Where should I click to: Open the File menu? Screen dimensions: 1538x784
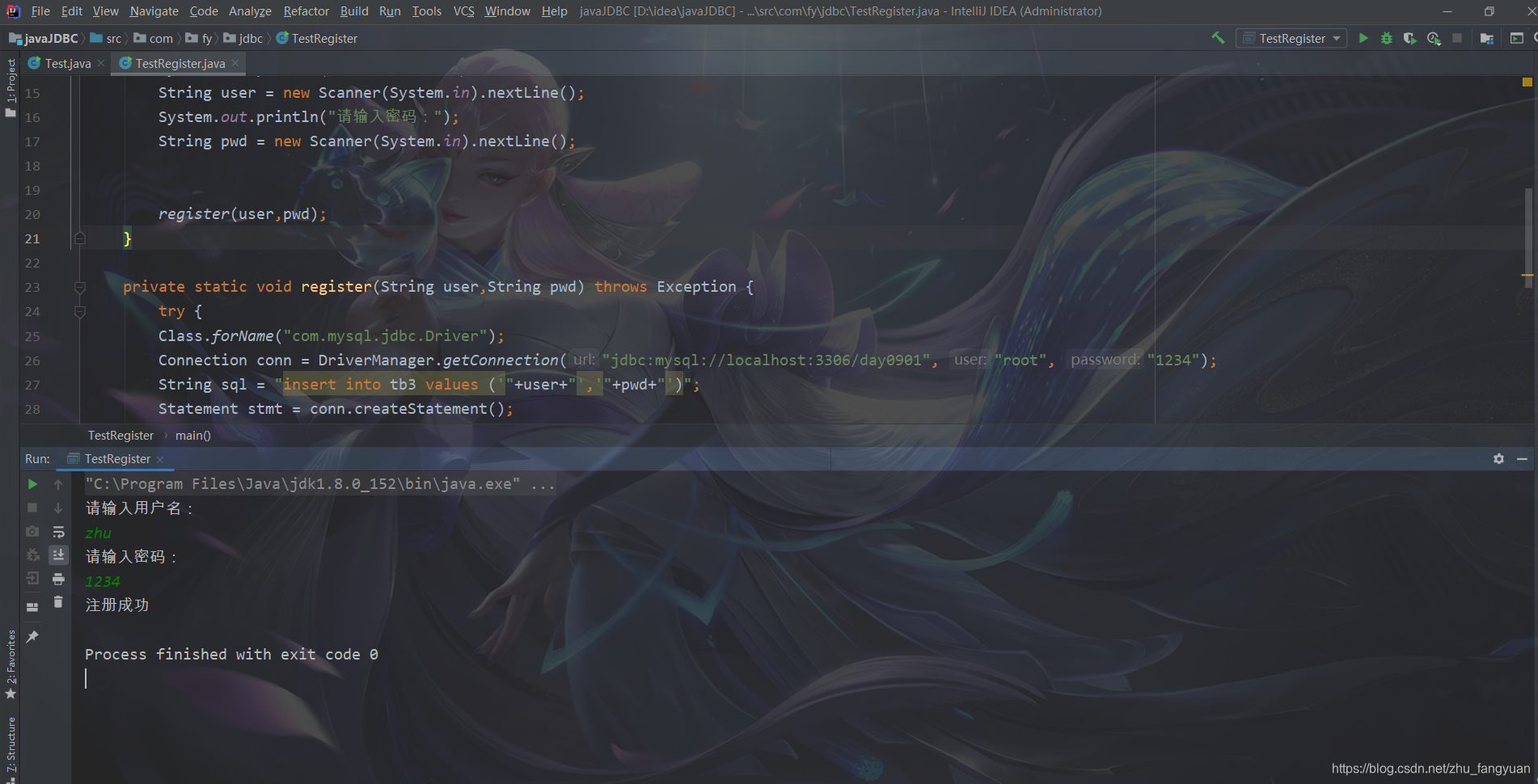point(40,11)
